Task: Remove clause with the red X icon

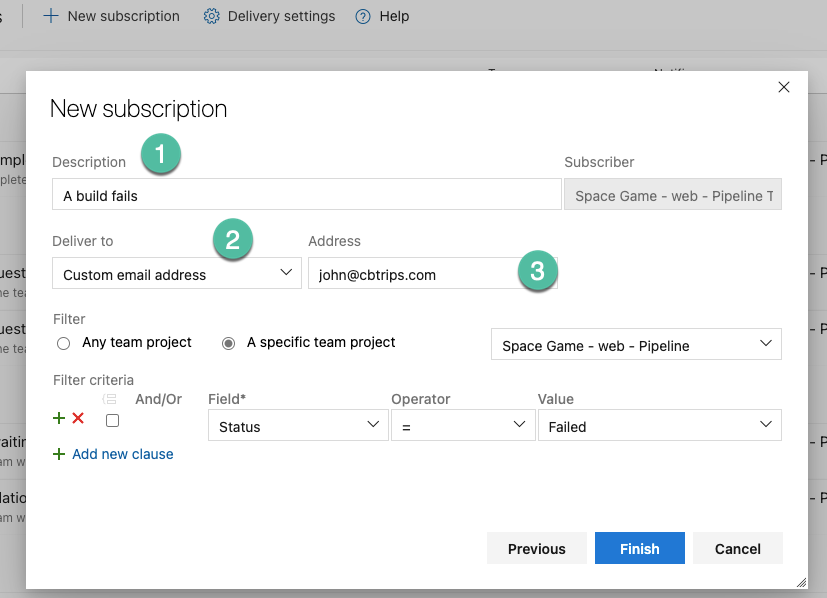Action: [78, 418]
